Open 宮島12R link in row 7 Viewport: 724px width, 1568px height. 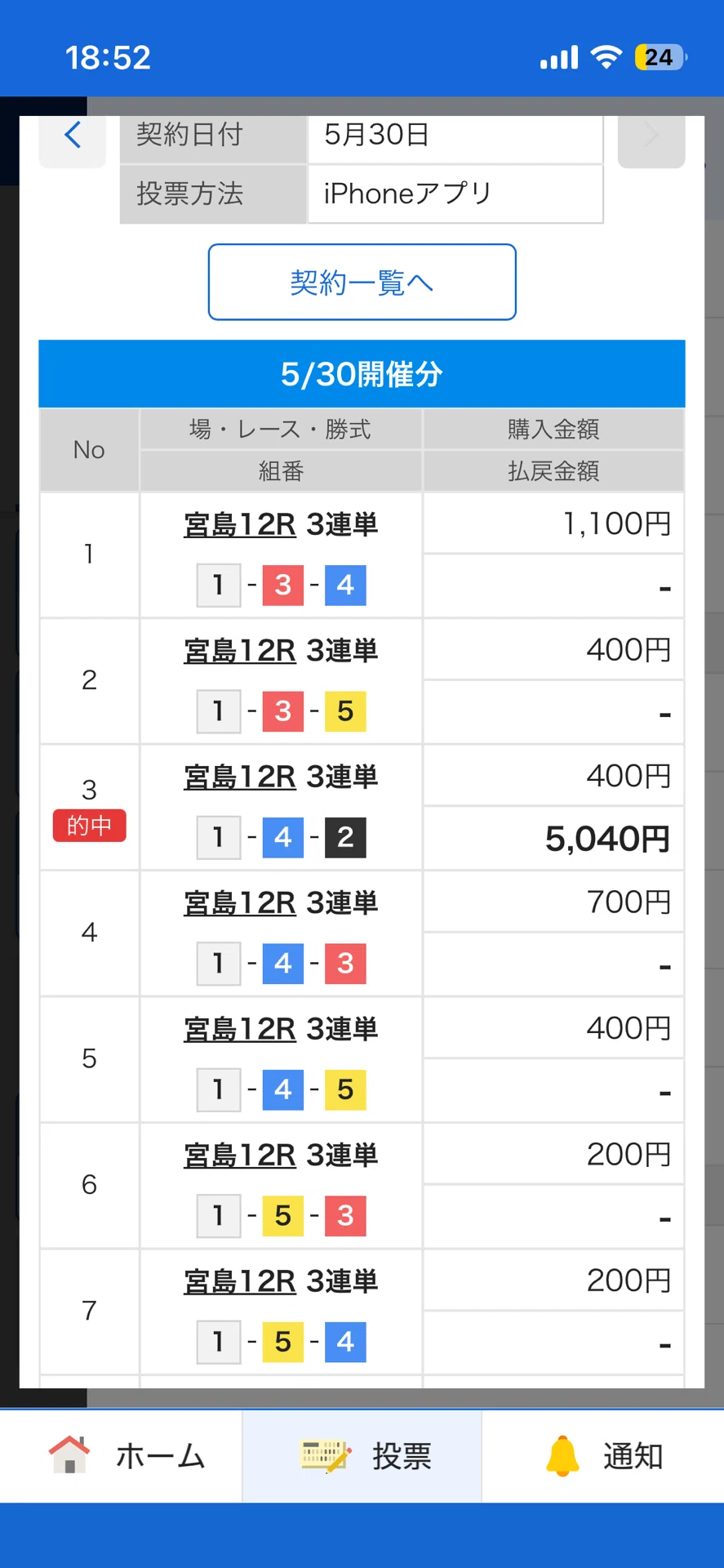pyautogui.click(x=239, y=1281)
